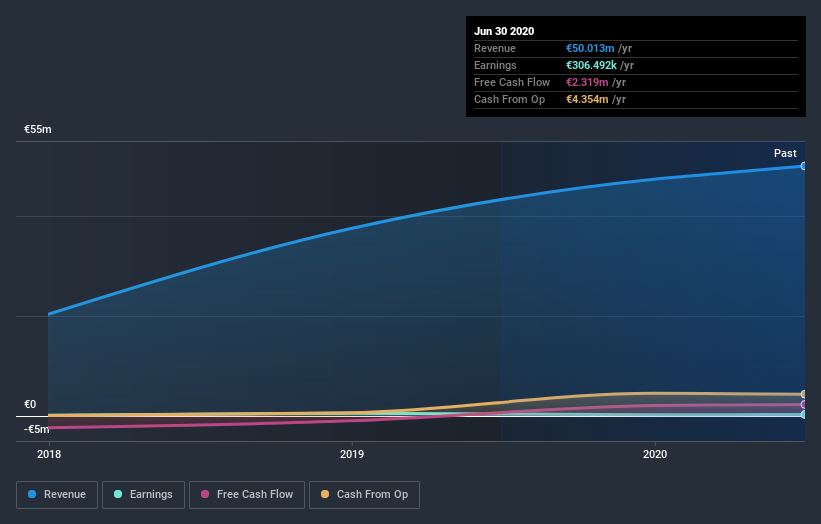Toggle the Free Cash Flow legend button
The width and height of the screenshot is (821, 524).
tap(247, 495)
